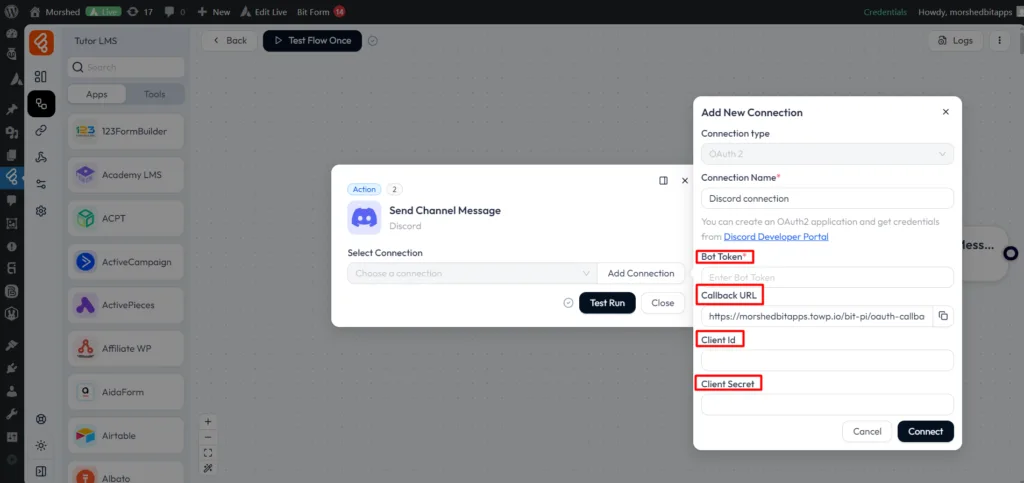Click the Client Id input field
Viewport: 1024px width, 483px height.
coord(827,360)
